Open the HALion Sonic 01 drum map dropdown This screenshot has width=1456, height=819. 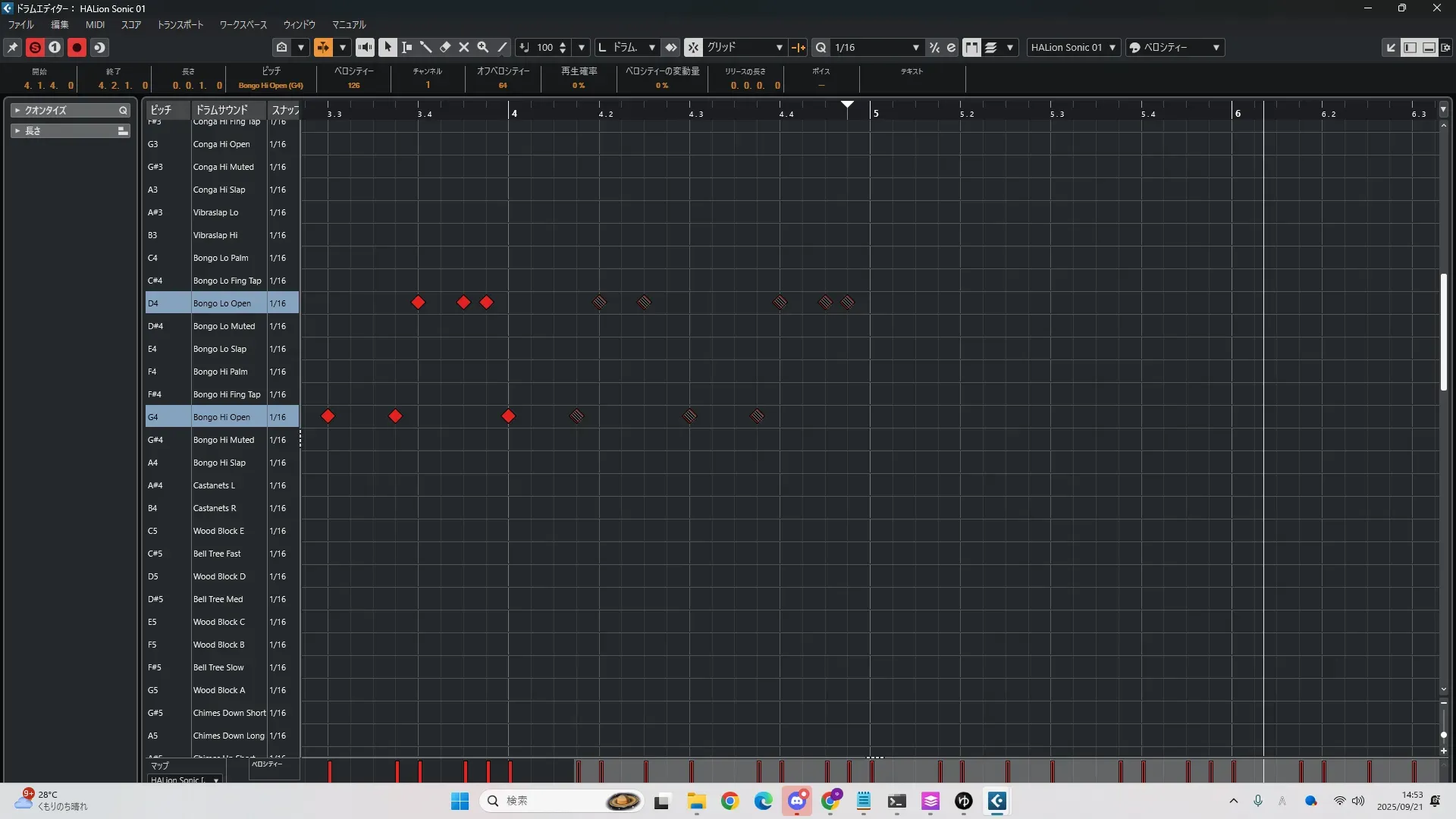(1073, 47)
